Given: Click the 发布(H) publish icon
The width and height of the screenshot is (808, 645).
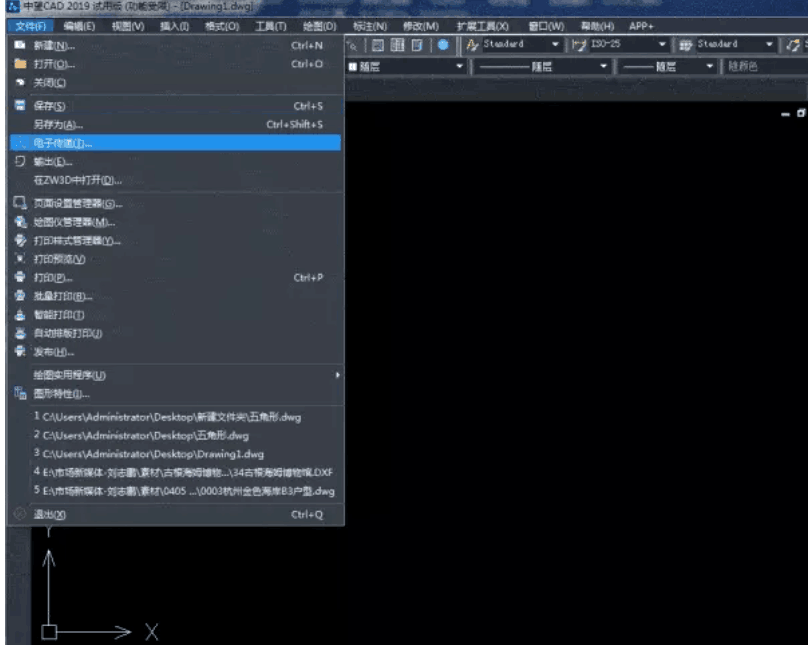Looking at the screenshot, I should coord(20,351).
